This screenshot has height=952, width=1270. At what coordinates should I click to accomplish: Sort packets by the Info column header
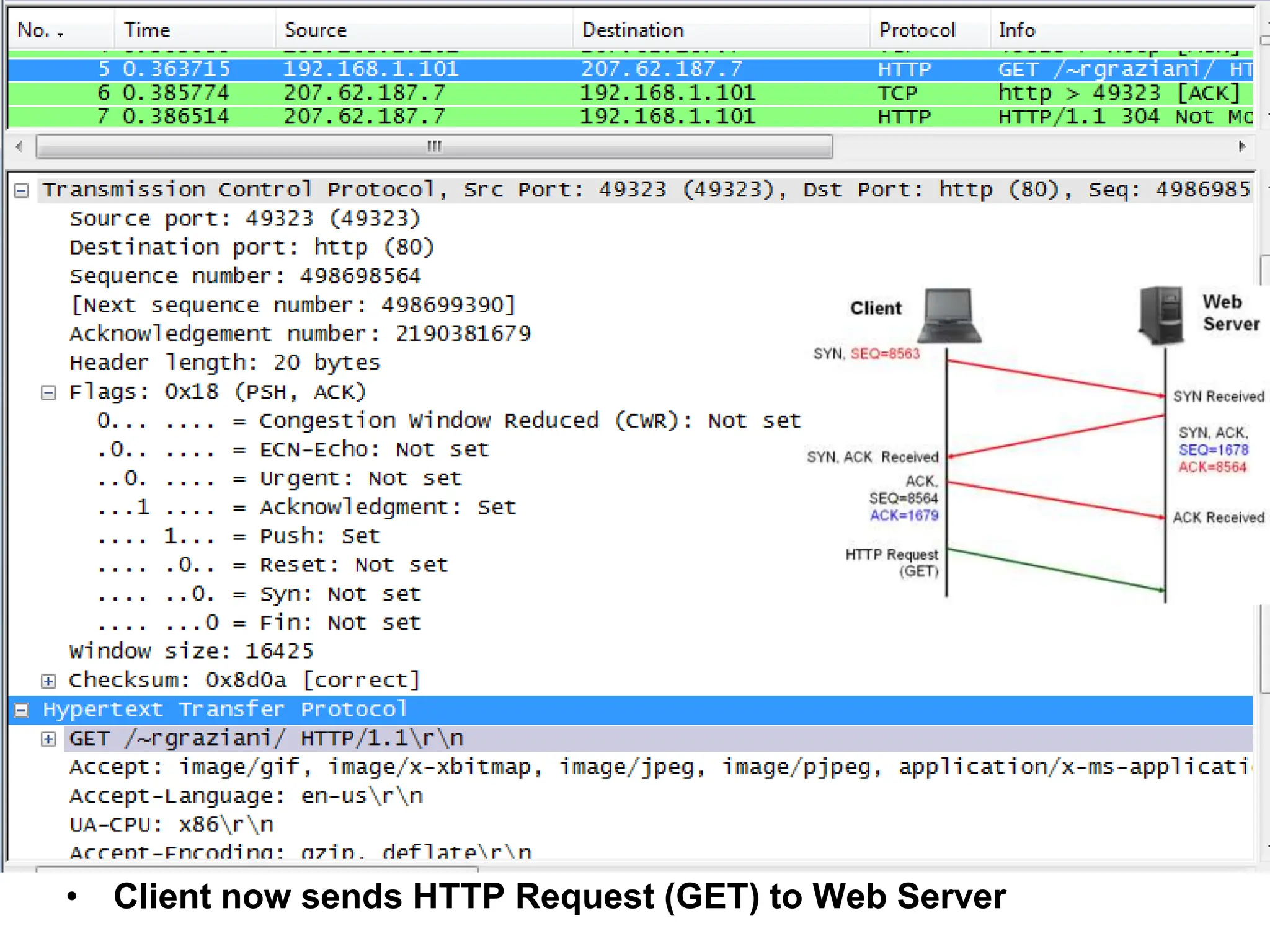point(1122,30)
